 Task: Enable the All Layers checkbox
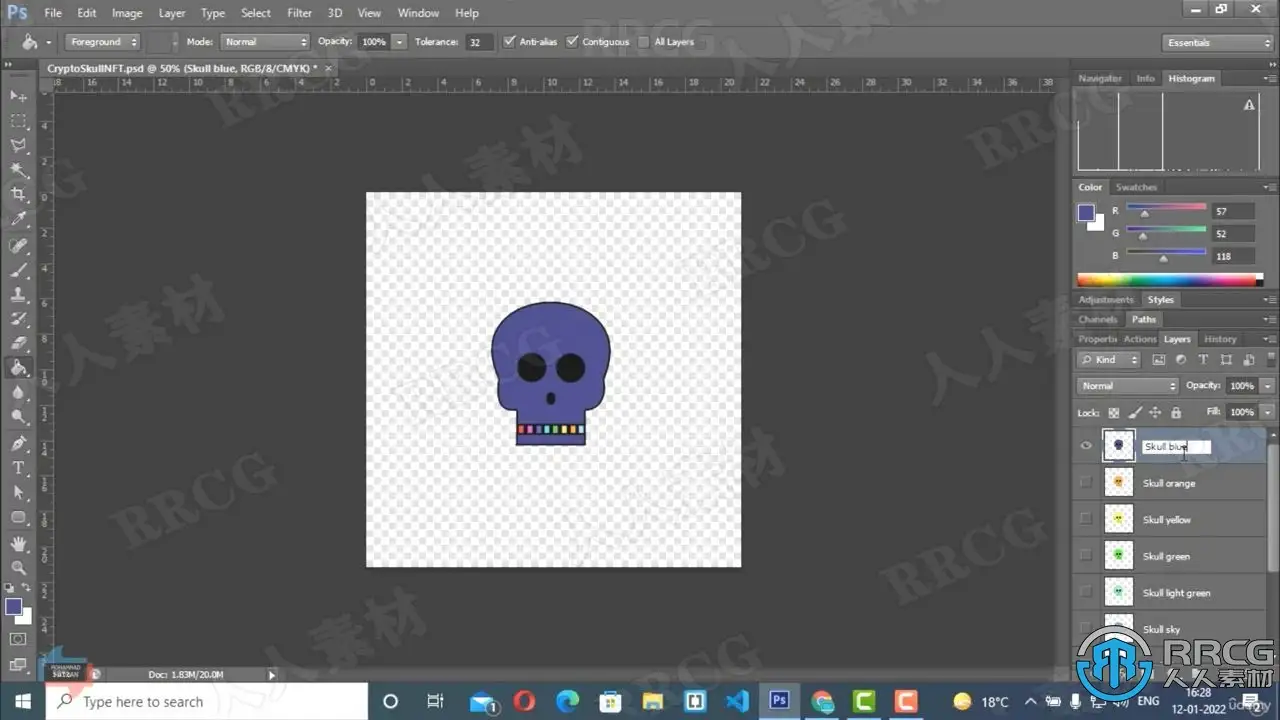point(643,42)
